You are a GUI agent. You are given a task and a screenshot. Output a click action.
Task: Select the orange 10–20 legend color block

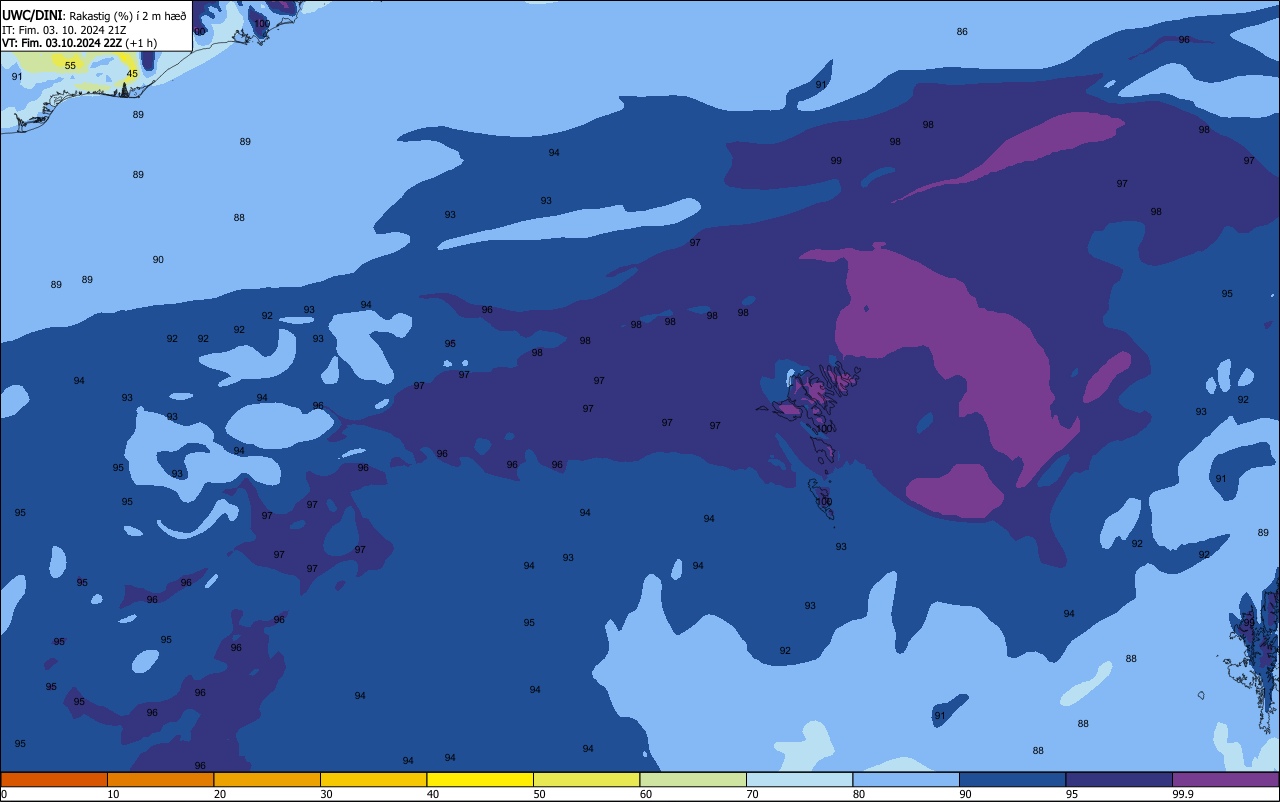click(160, 779)
